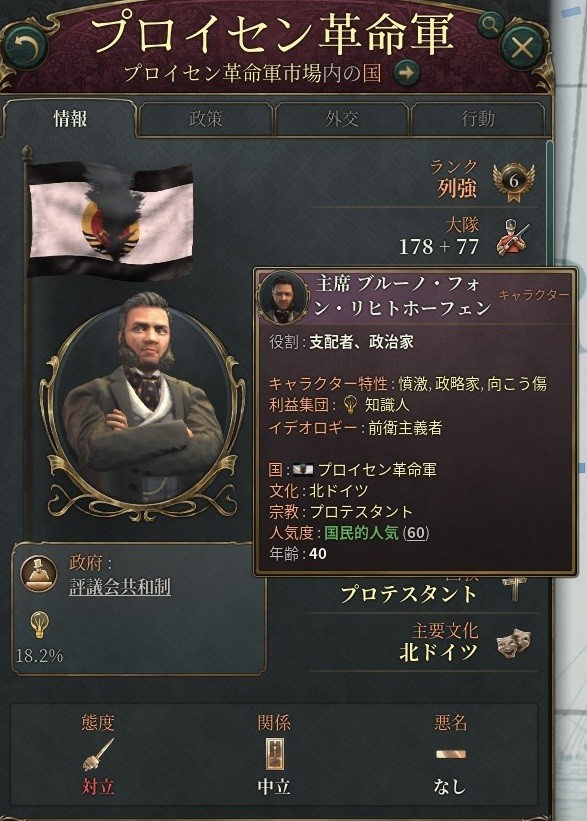Click the popularity value 60 link

coord(416,533)
